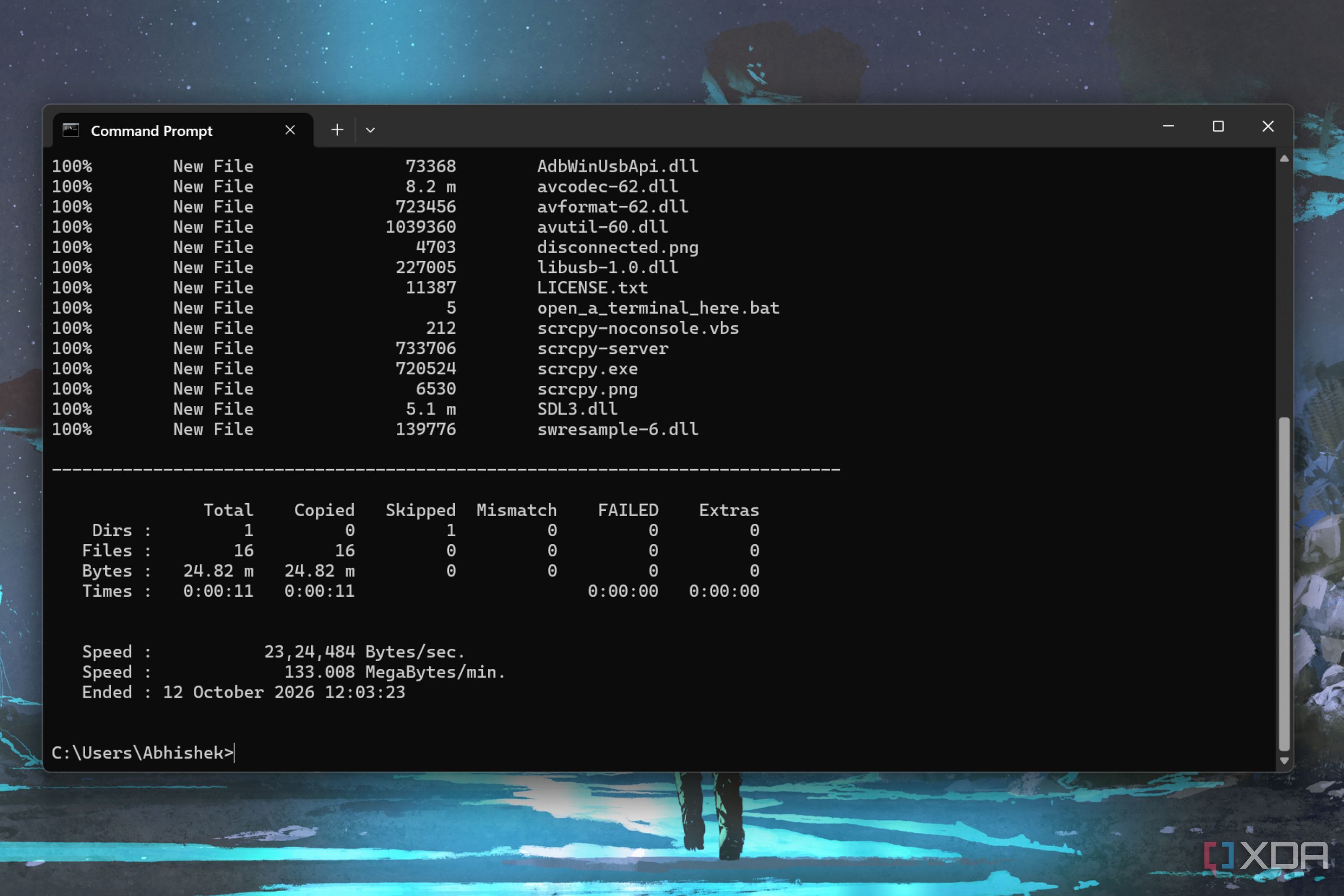Screen dimensions: 1344x896
Task: Click the Skipped column header
Action: [x=421, y=510]
